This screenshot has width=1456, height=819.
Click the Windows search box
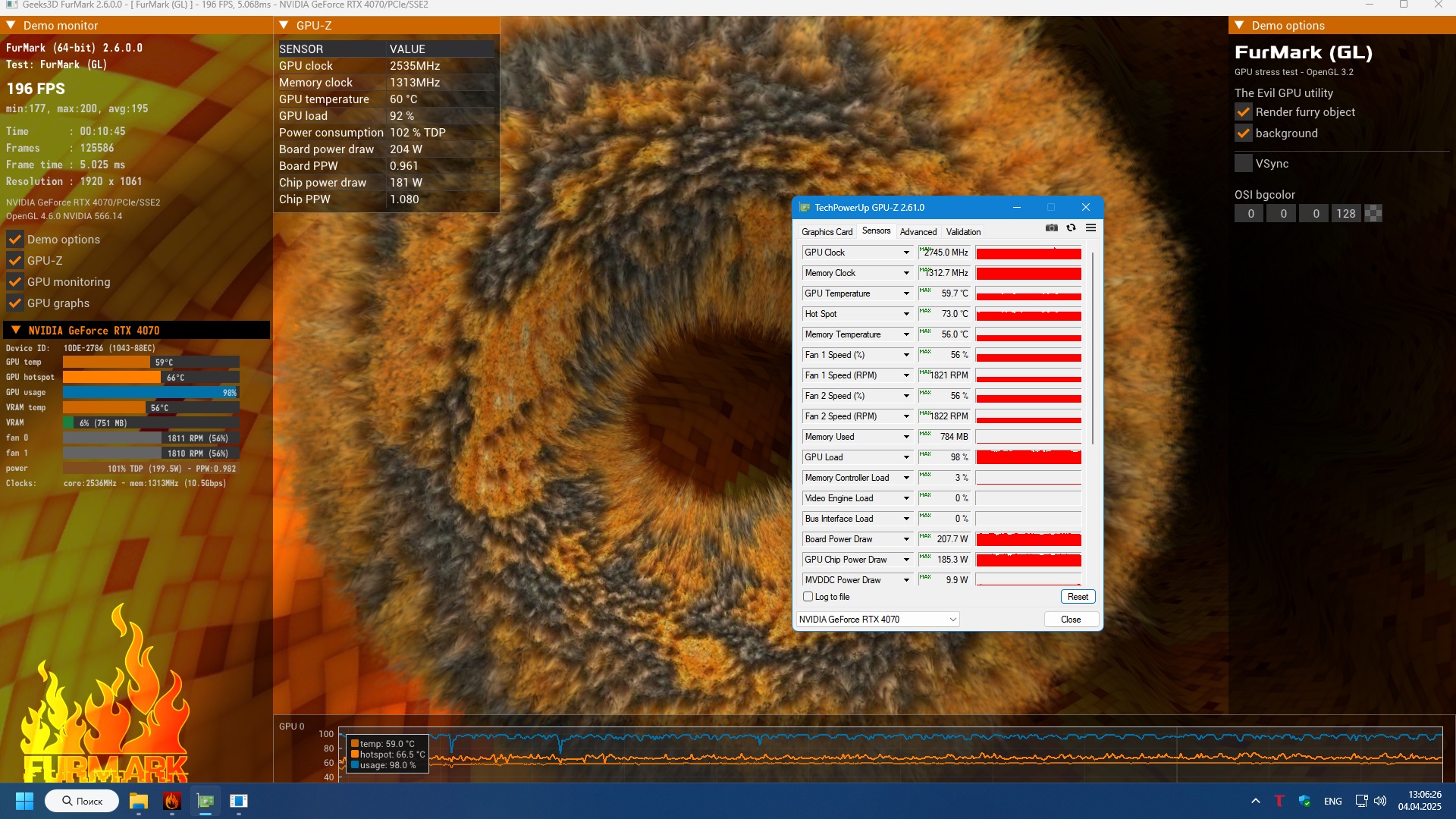(x=82, y=801)
